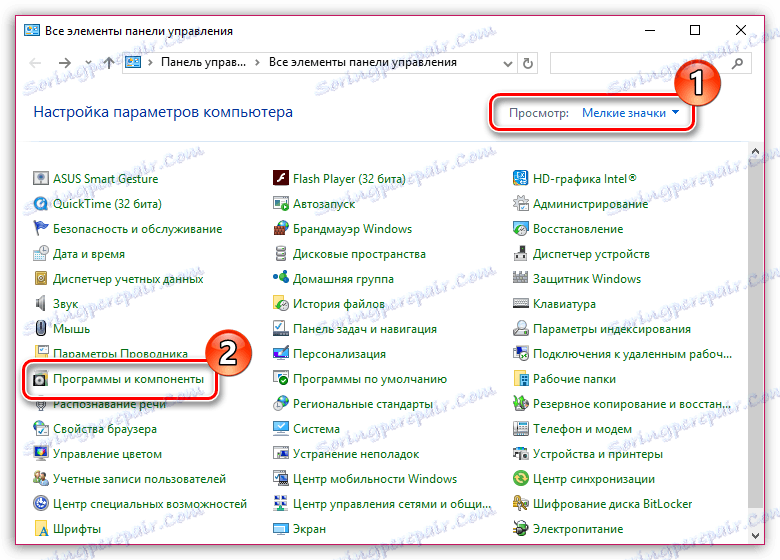The image size is (780, 560).
Task: Expand chevron before Панель управ... breadcrumb
Action: point(150,63)
